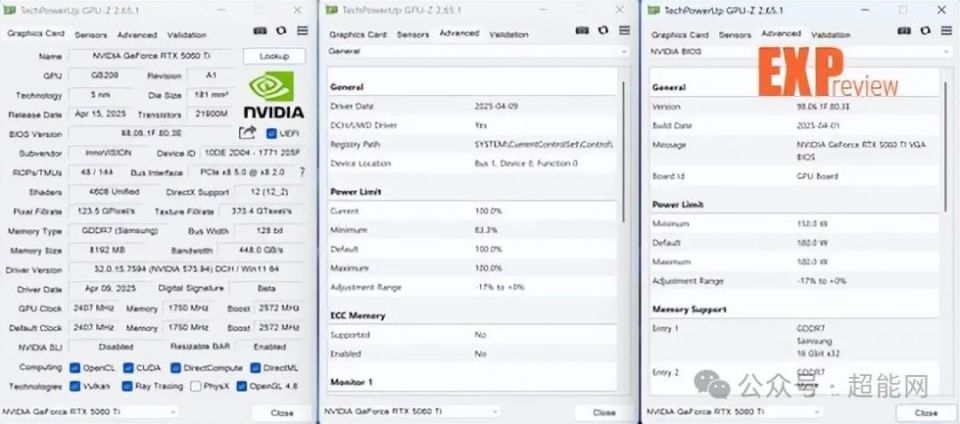Click the Bandwidth value 448.0 GB/s
The height and width of the screenshot is (424, 960).
pyautogui.click(x=261, y=250)
